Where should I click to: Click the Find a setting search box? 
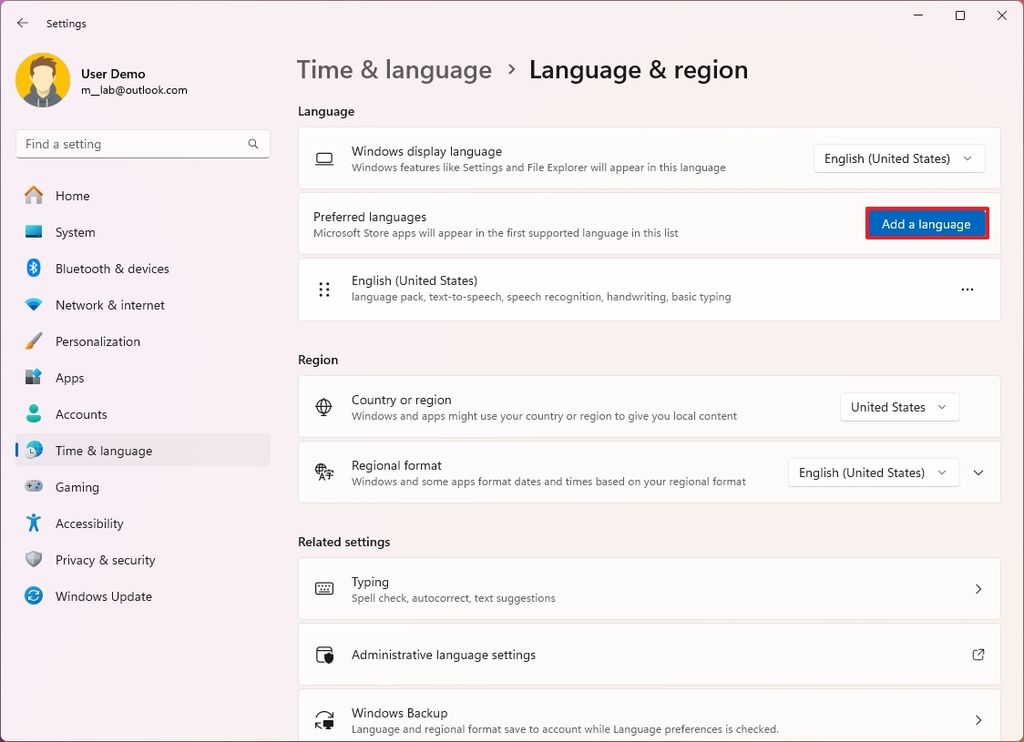[142, 143]
